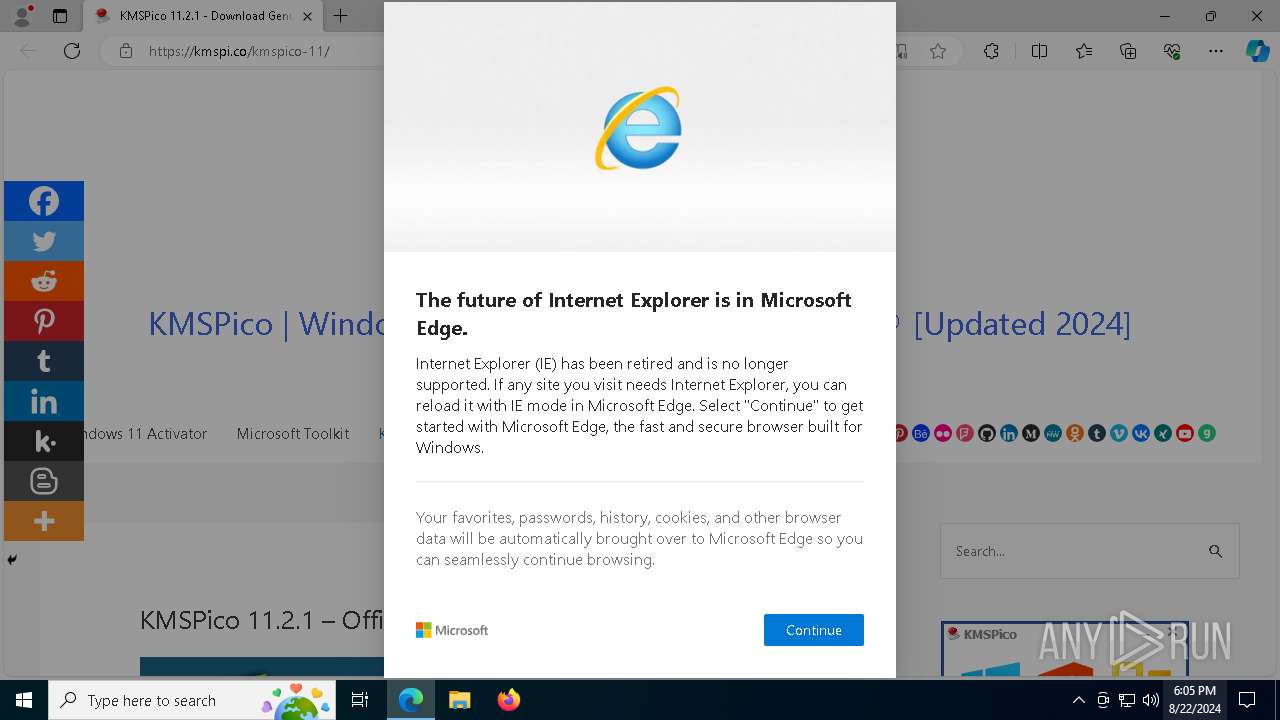Open the Edge profile icon
The width and height of the screenshot is (1280, 720).
click(22, 16)
